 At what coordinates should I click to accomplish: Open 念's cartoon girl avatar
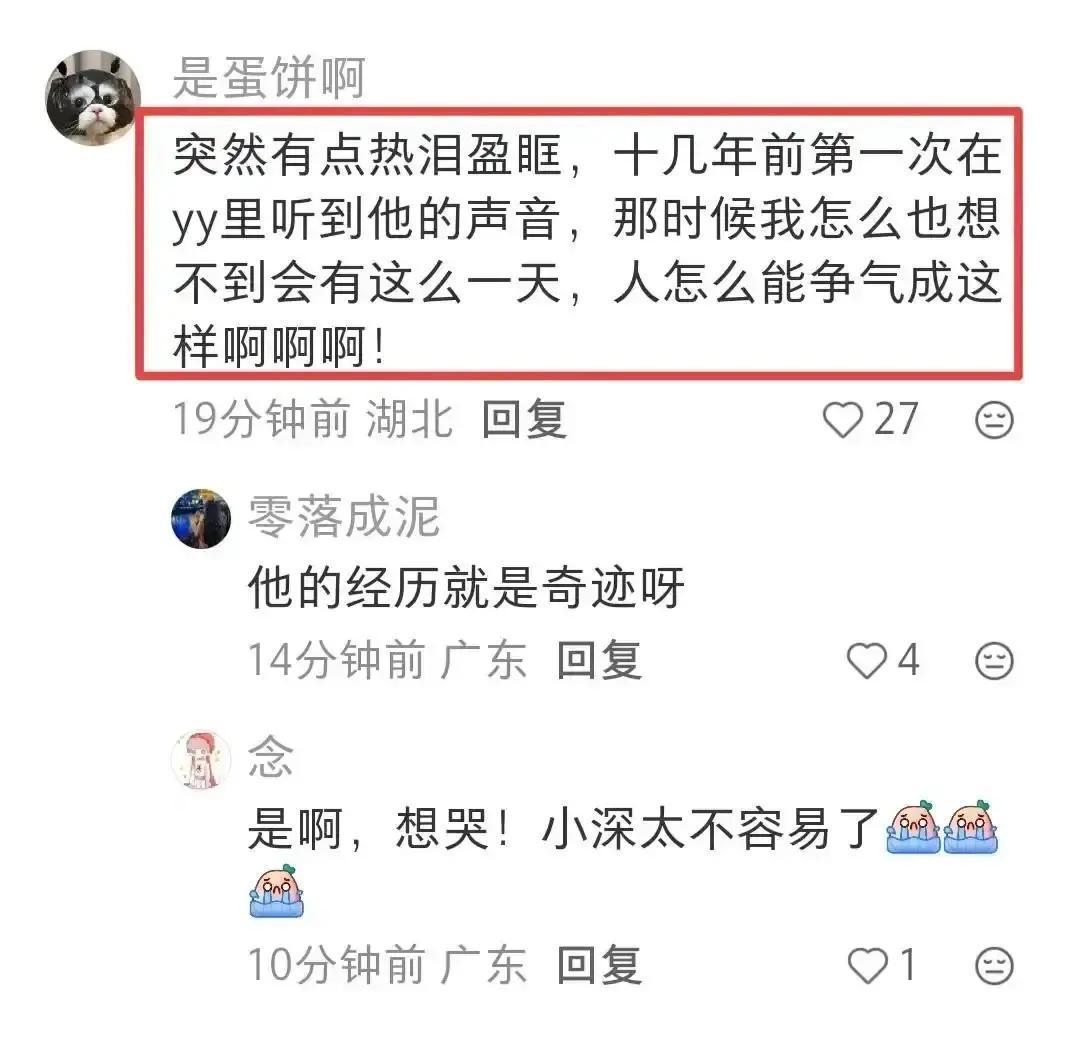point(201,760)
